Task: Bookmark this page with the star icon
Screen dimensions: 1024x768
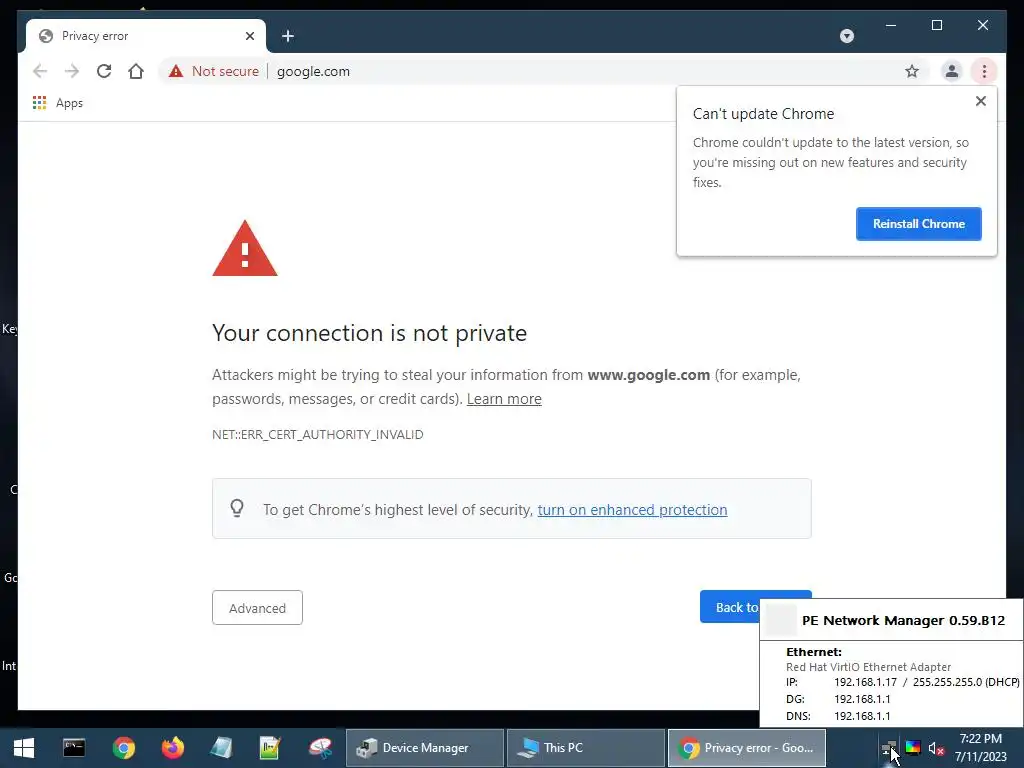Action: (x=912, y=71)
